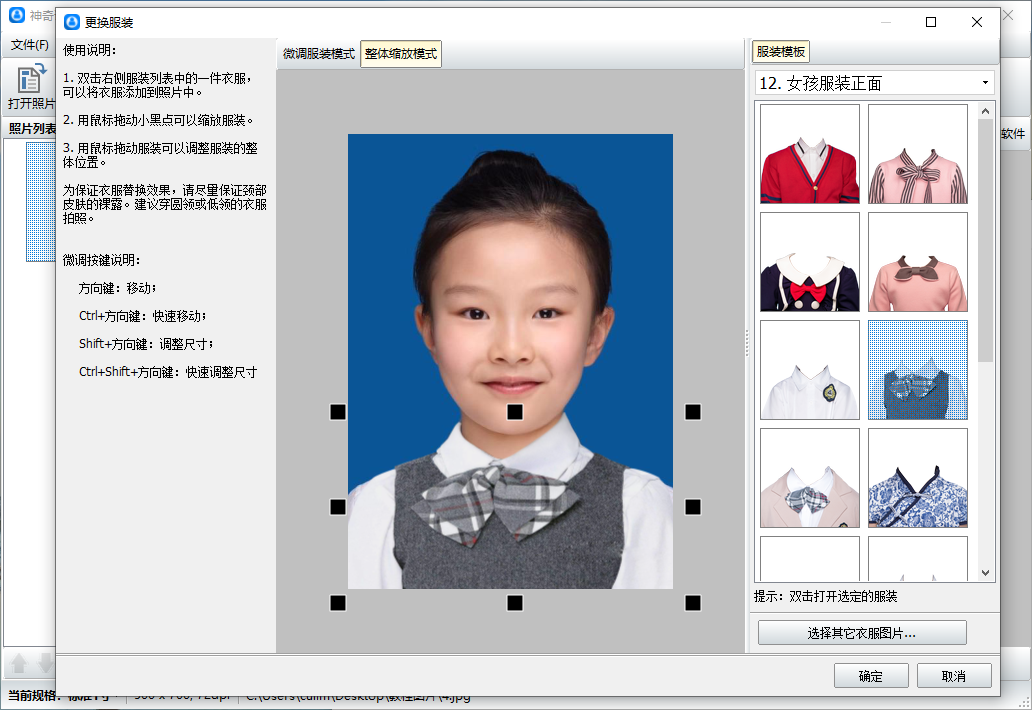
Task: Select the highlighted gray vest plaid bow template
Action: [918, 370]
